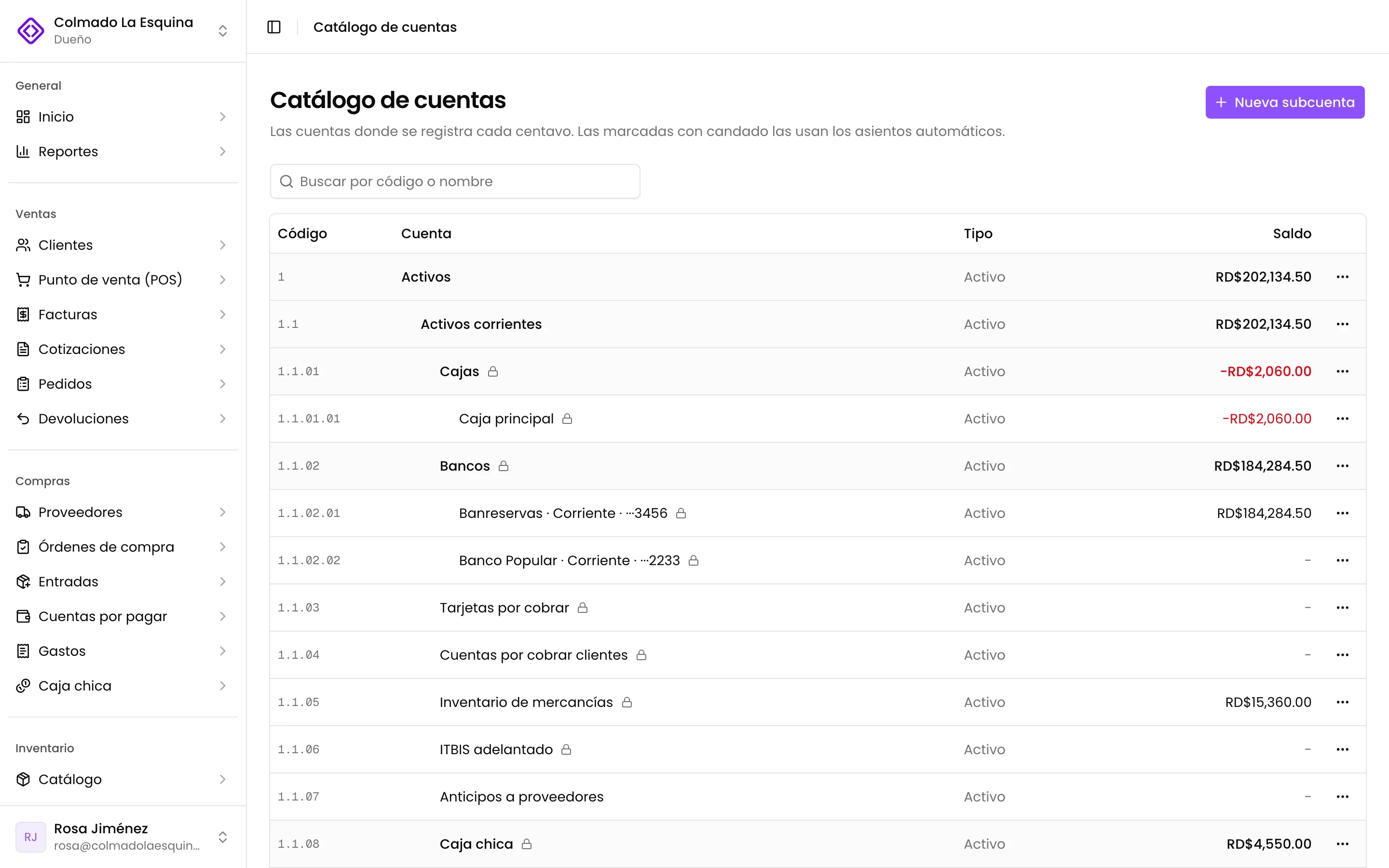Click the Nueva subcuenta button
This screenshot has height=868, width=1389.
pos(1284,102)
